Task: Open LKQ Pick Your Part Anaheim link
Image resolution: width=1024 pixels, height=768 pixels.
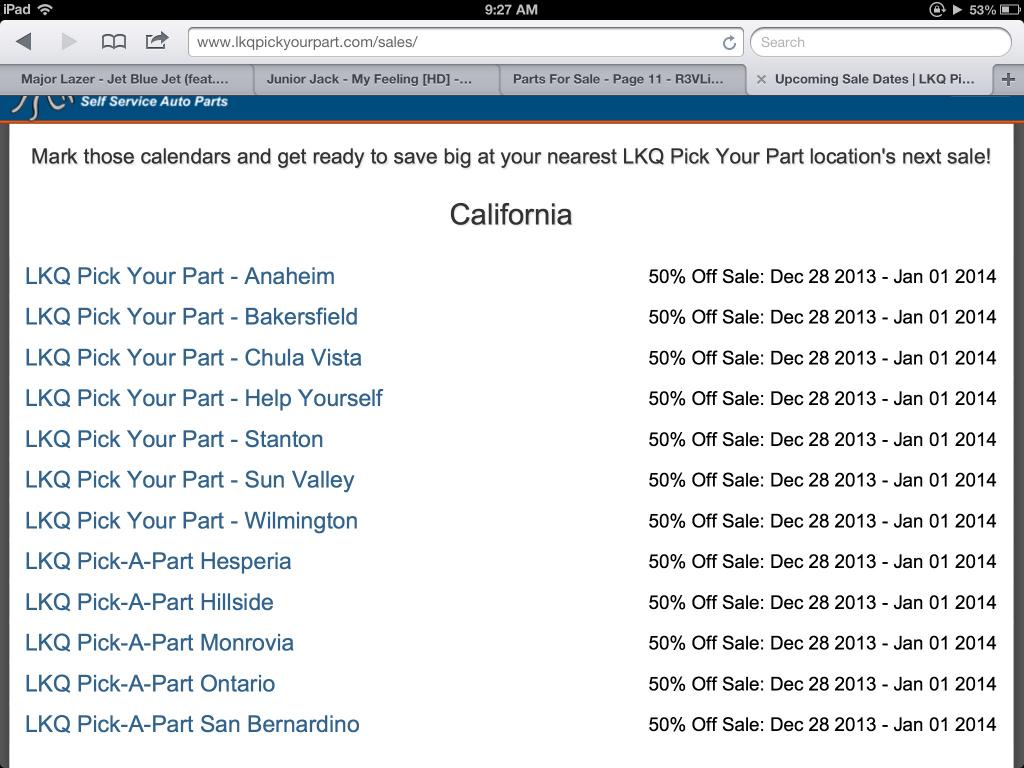Action: click(x=180, y=276)
